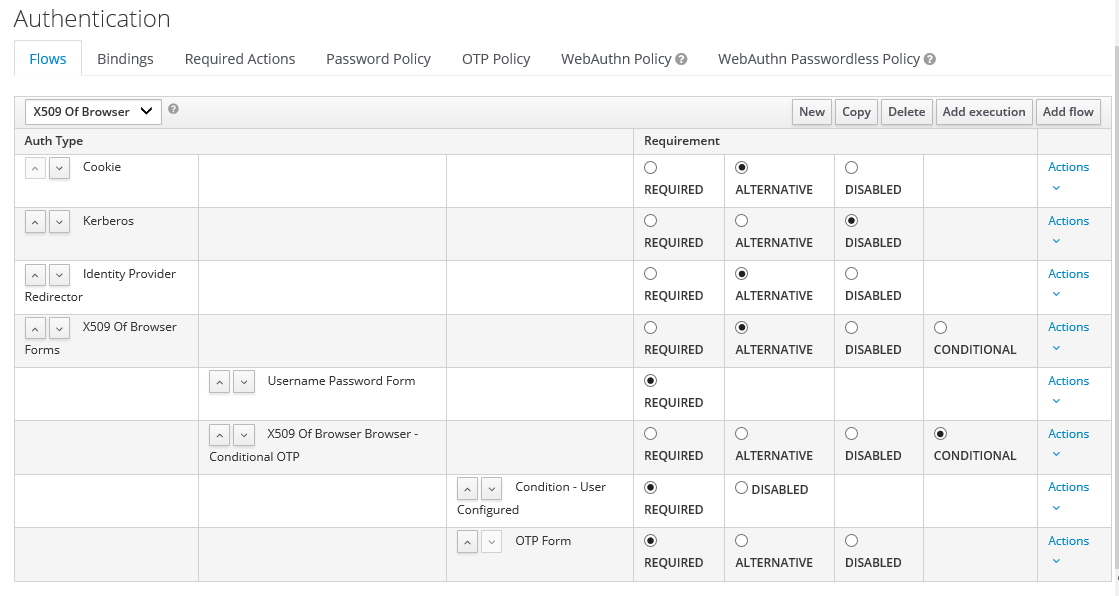This screenshot has height=596, width=1119.
Task: Click the Delete flow button
Action: (906, 112)
